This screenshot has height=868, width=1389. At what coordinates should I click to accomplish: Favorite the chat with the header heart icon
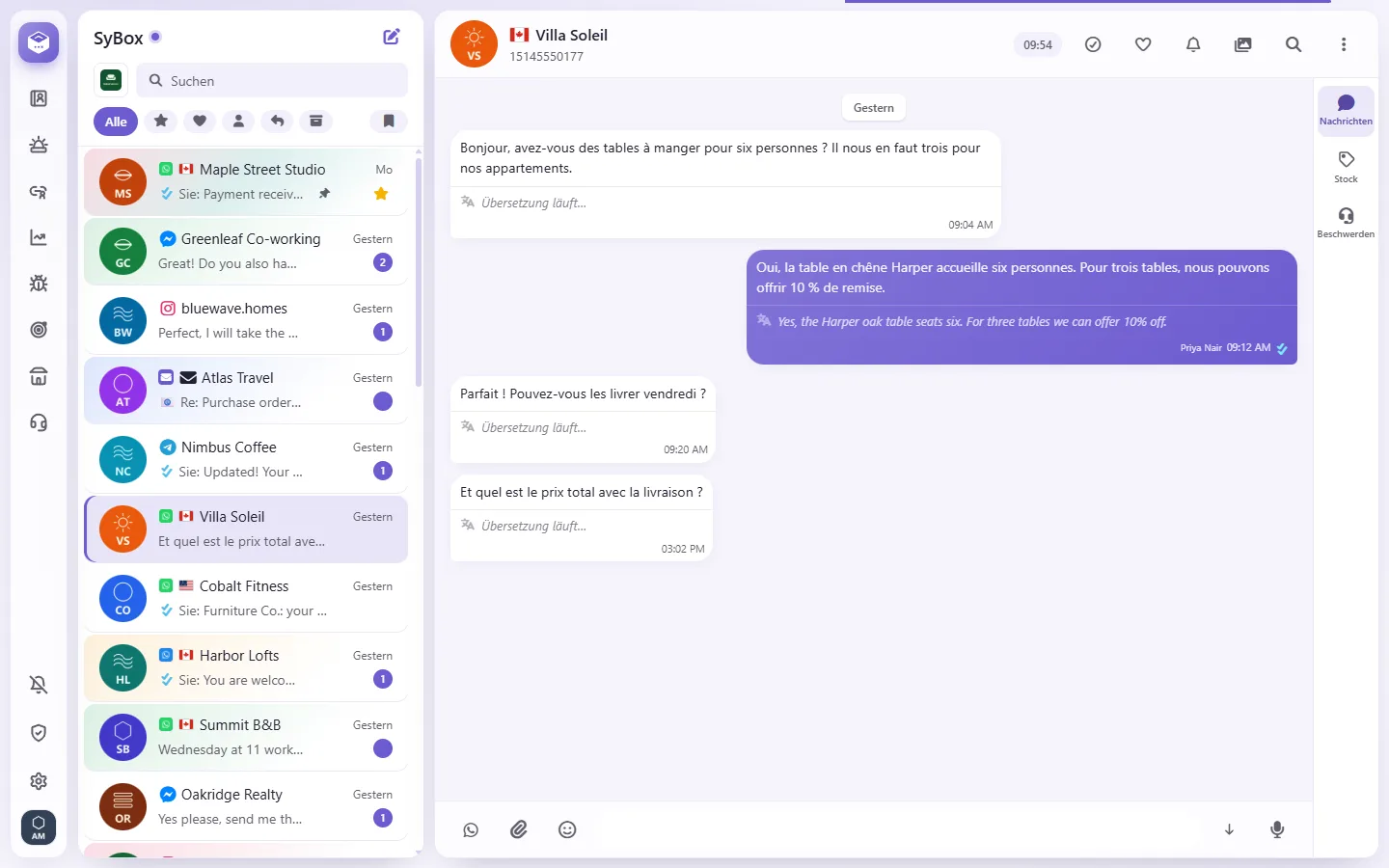1143,44
